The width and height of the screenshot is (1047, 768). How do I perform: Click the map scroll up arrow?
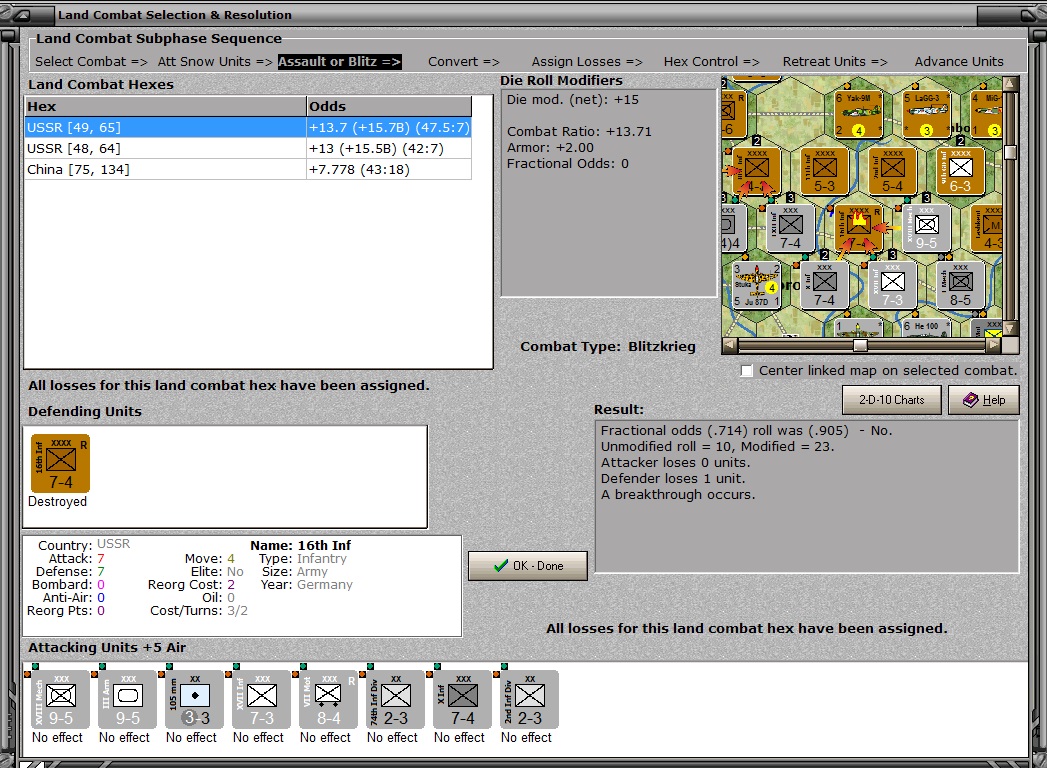[x=1010, y=83]
